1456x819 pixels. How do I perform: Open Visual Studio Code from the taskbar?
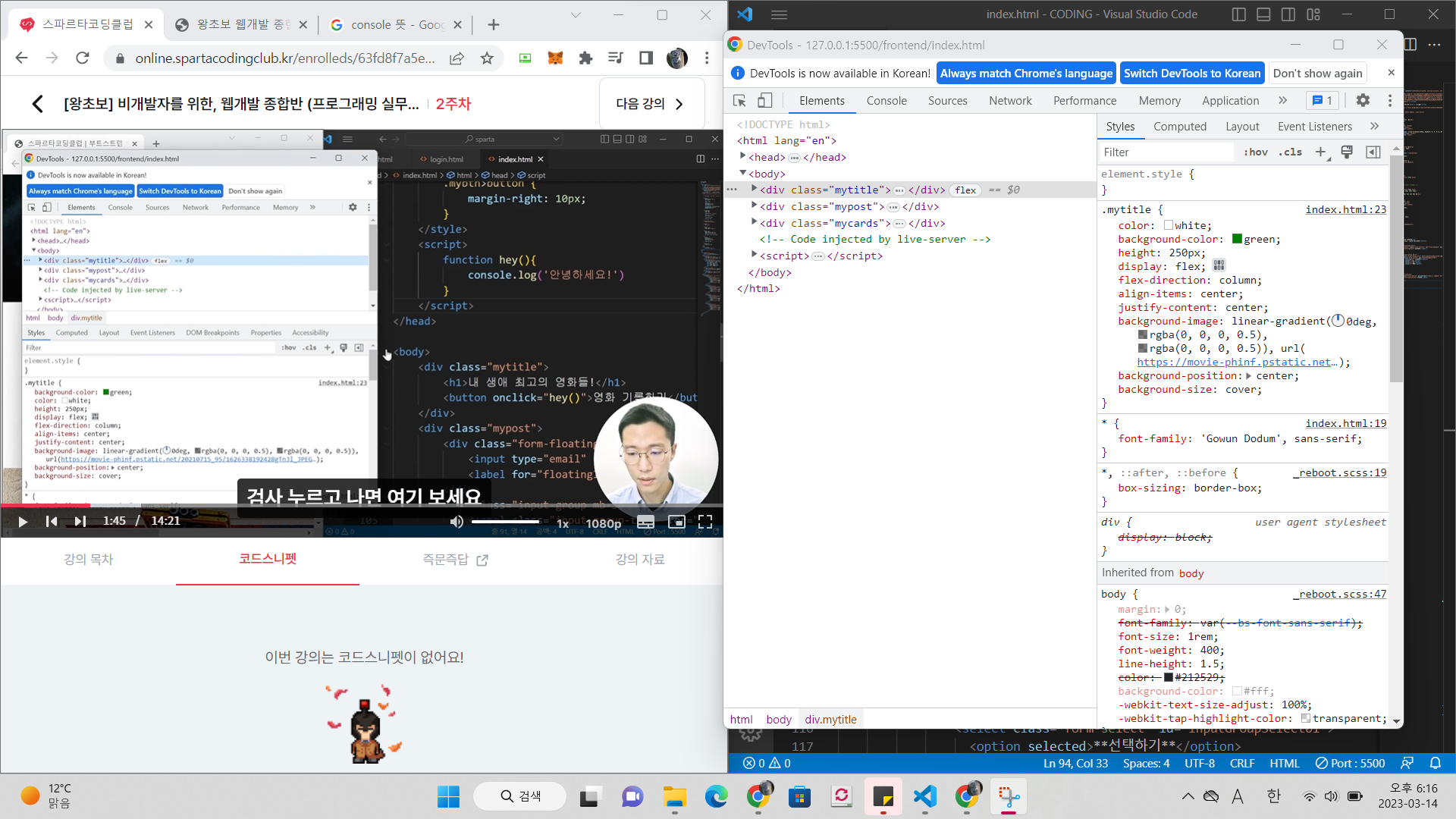tap(925, 797)
